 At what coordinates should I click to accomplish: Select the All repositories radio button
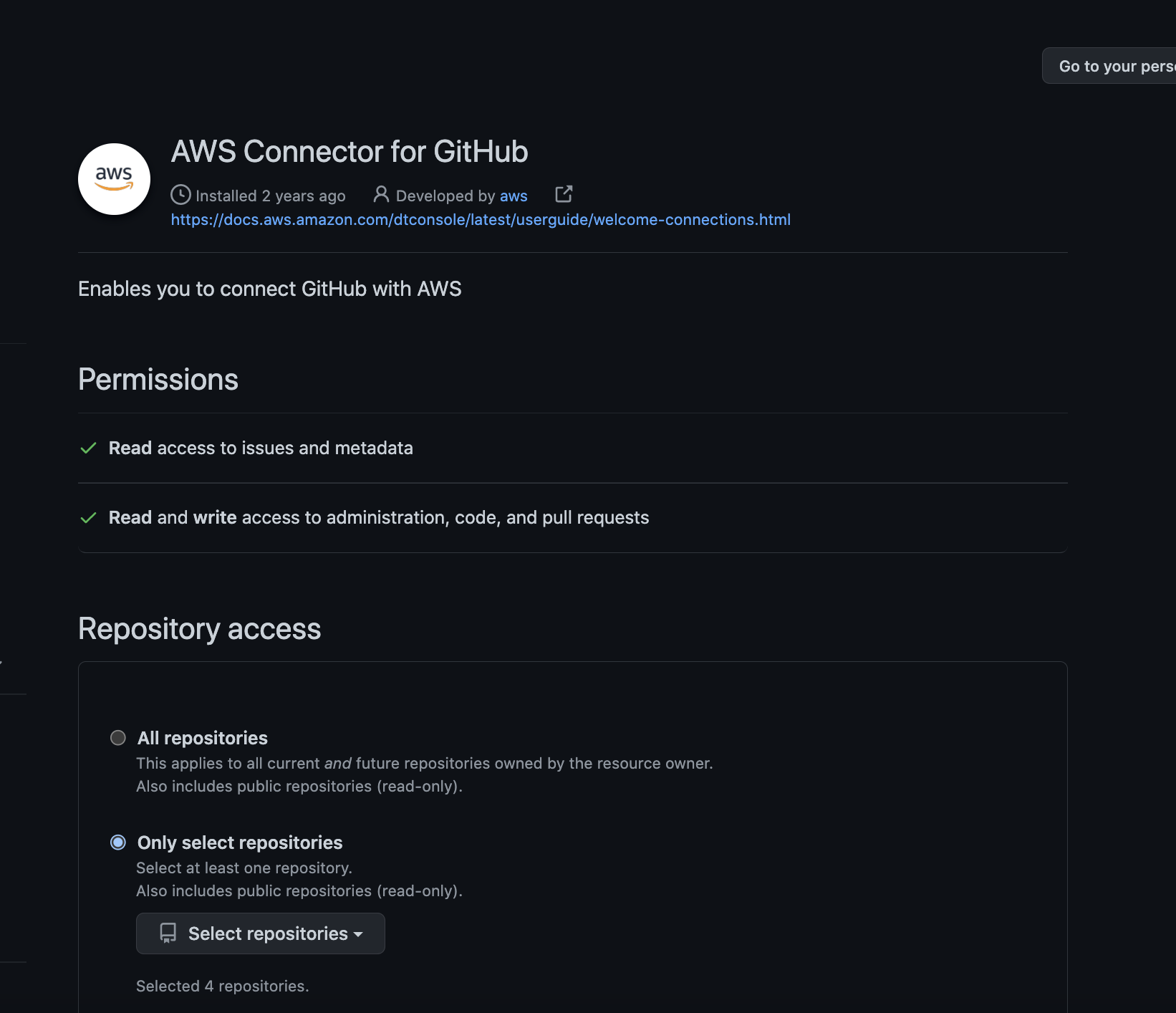click(118, 738)
